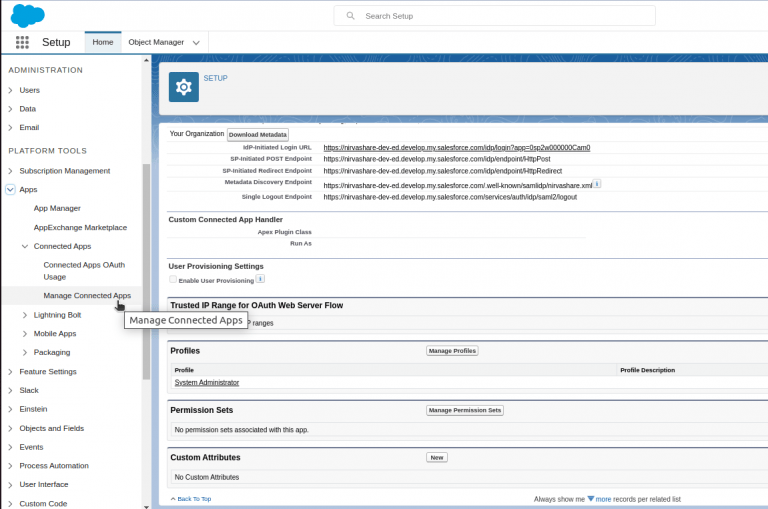768x509 pixels.
Task: Collapse the Apps section
Action: [10, 190]
